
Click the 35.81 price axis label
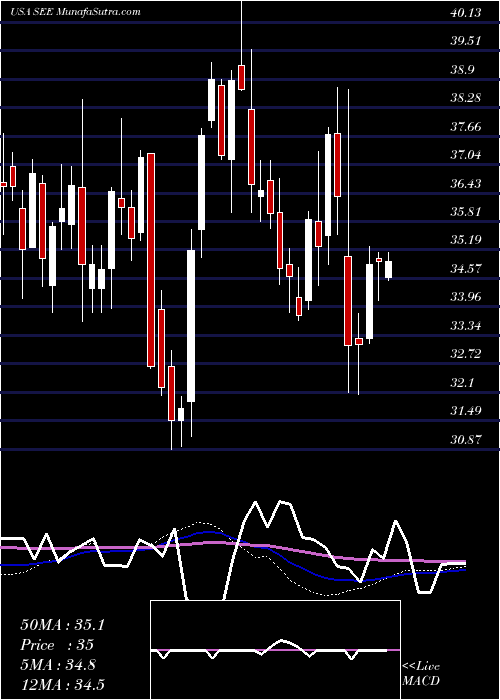pyautogui.click(x=465, y=211)
